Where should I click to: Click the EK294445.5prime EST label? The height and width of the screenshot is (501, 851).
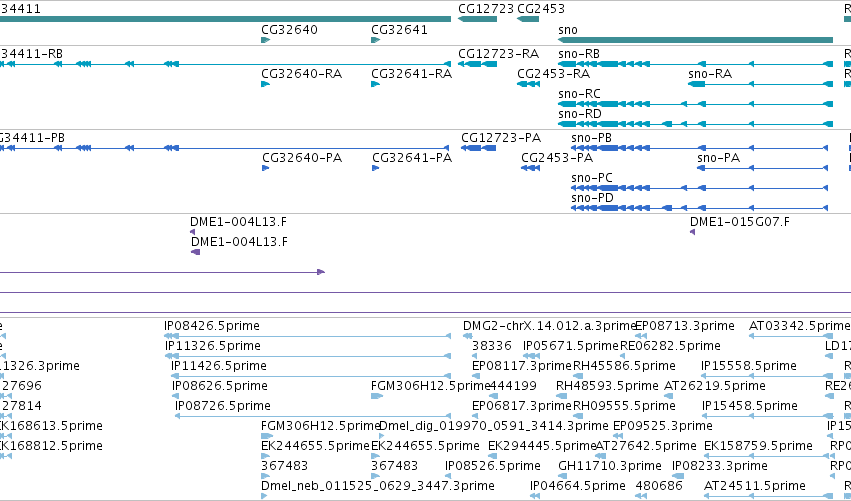click(542, 446)
